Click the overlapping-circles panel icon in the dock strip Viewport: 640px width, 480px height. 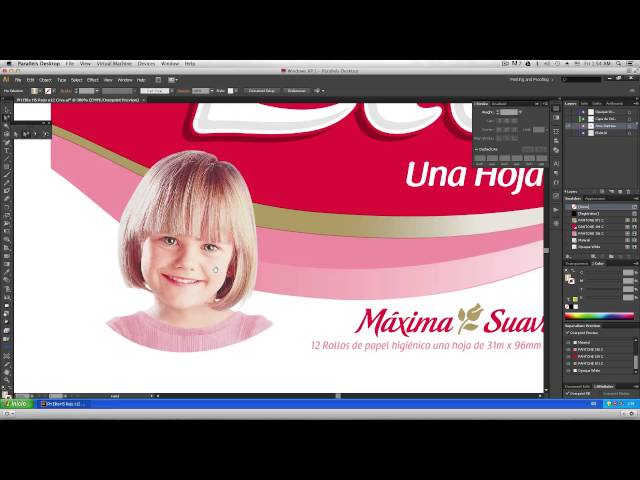pos(556,150)
